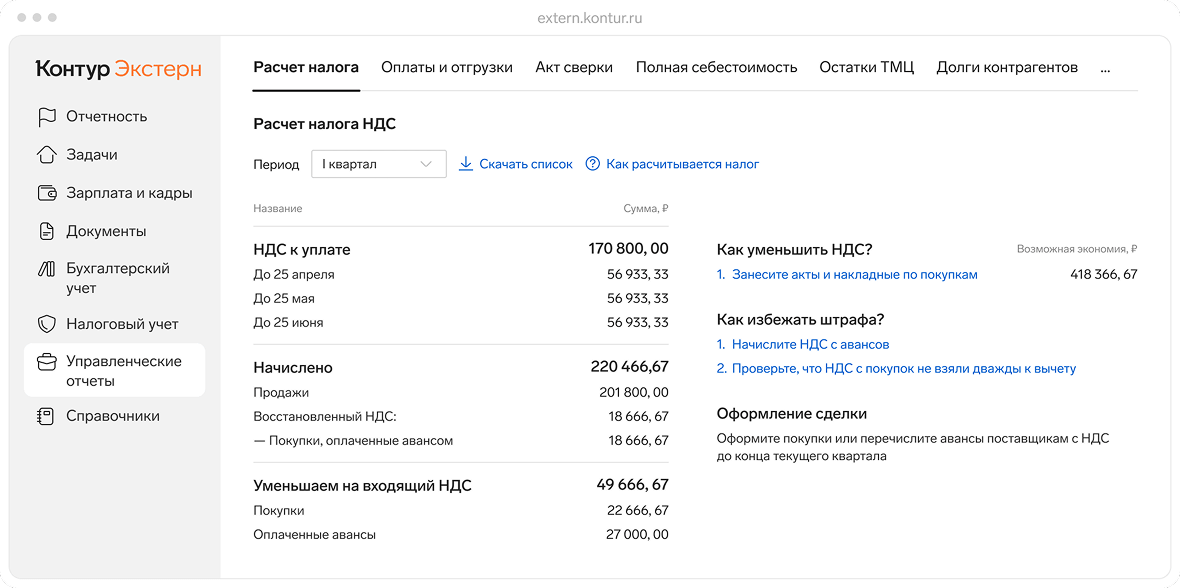Image resolution: width=1180 pixels, height=588 pixels.
Task: Open the Акт сверки tab
Action: pyautogui.click(x=574, y=66)
